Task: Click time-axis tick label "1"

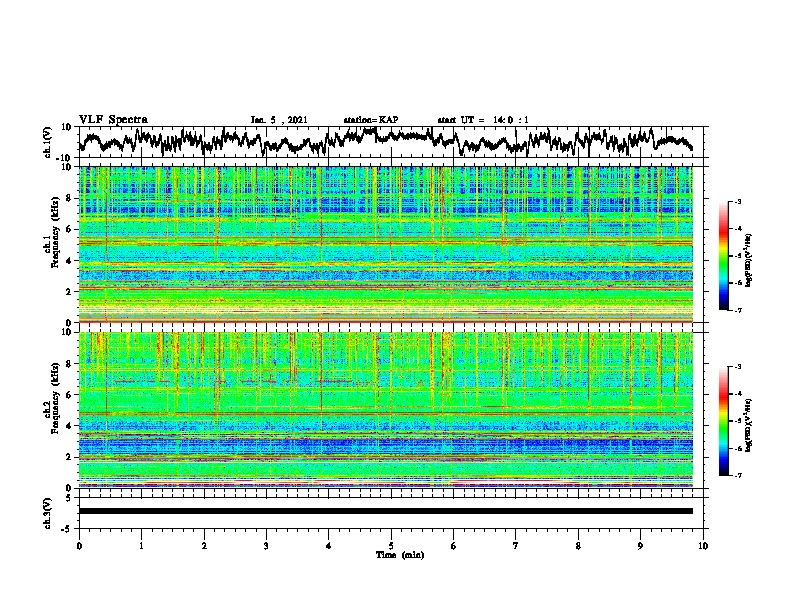Action: (141, 546)
